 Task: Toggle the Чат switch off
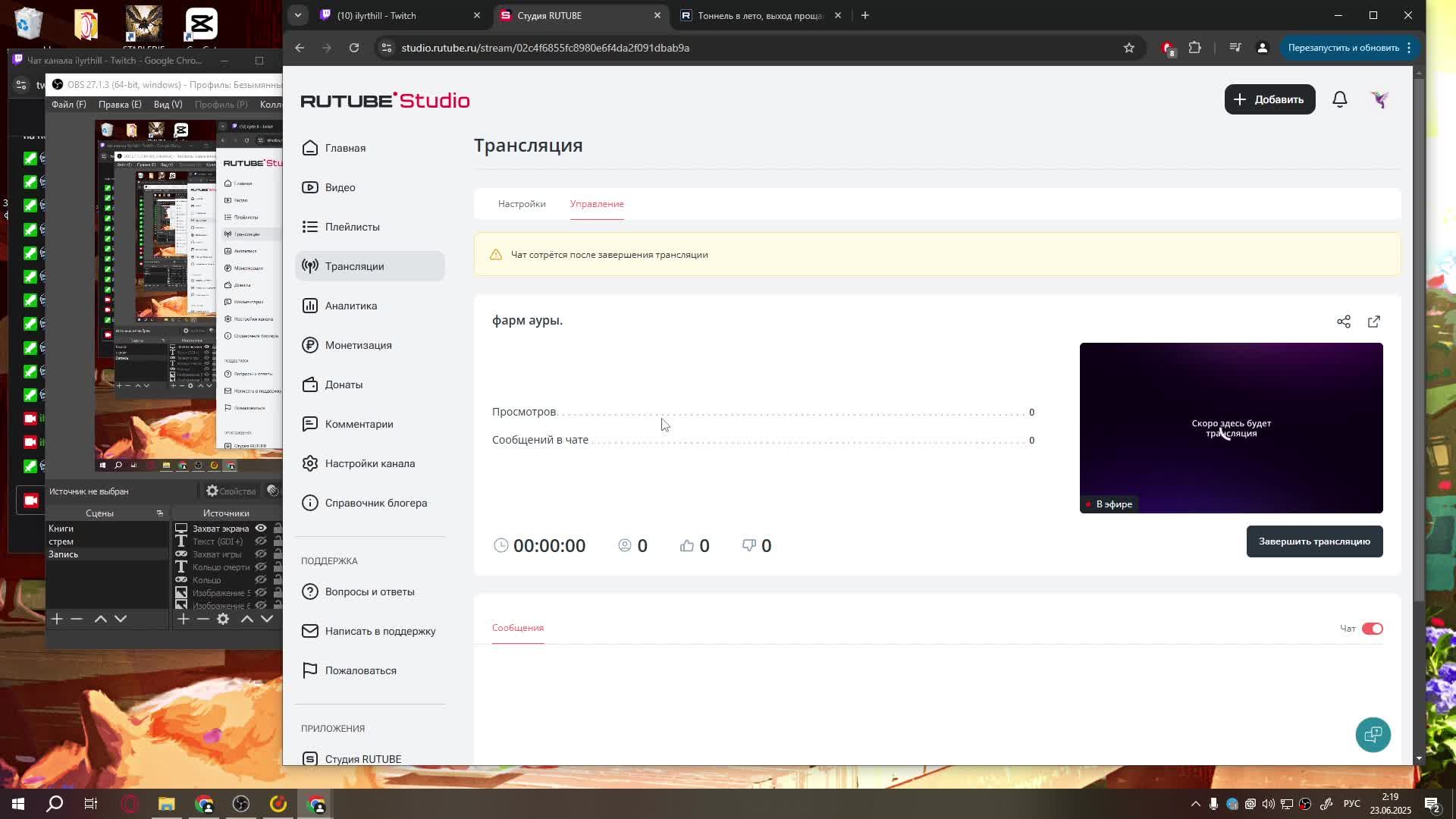[1372, 629]
